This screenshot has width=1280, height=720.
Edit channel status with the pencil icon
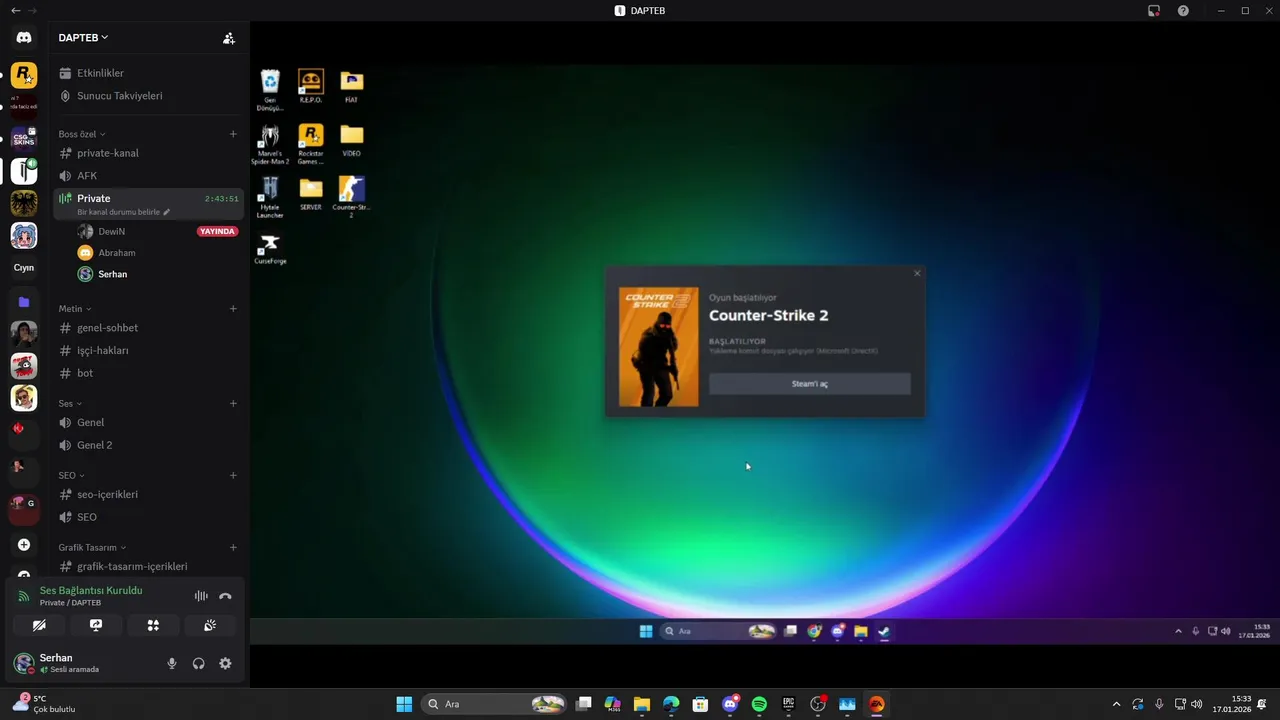(x=167, y=212)
